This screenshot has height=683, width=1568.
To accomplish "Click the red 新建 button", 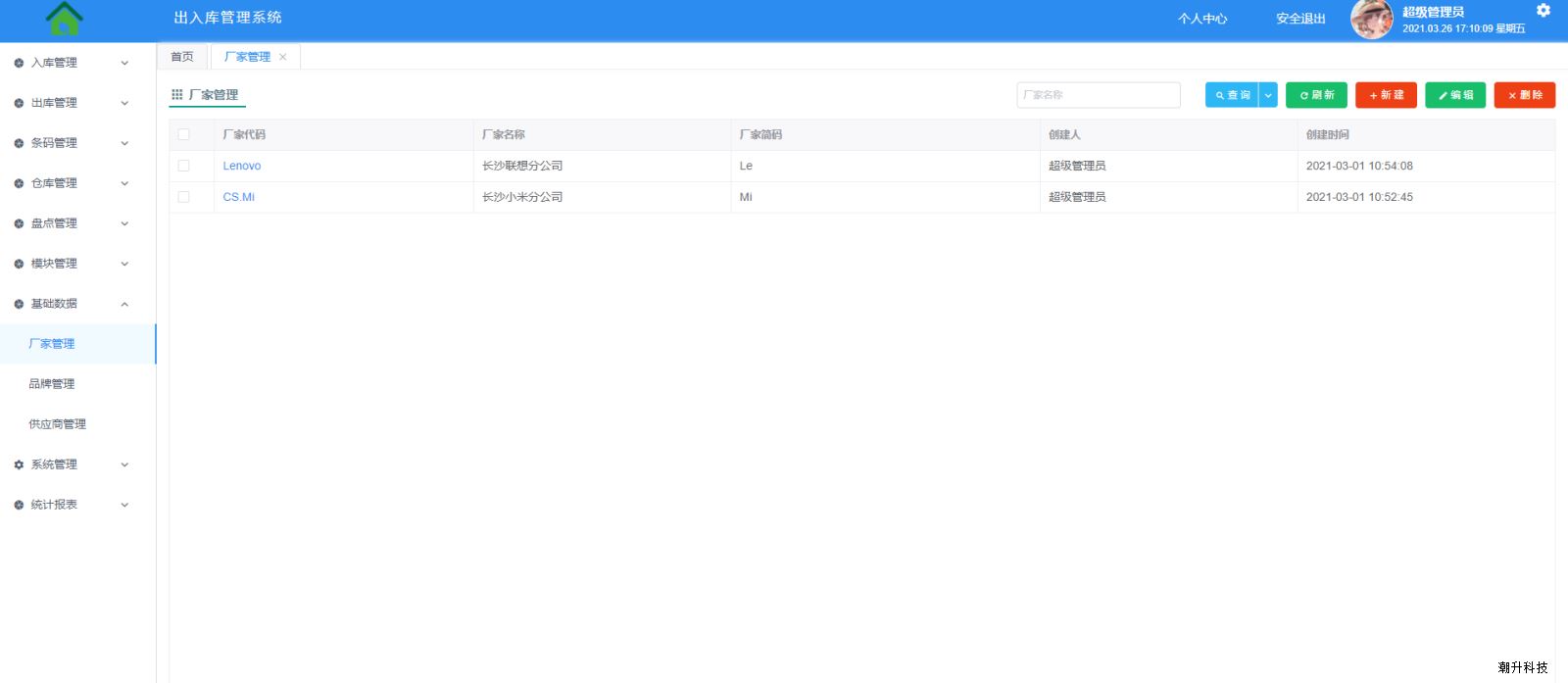I will tap(1386, 95).
